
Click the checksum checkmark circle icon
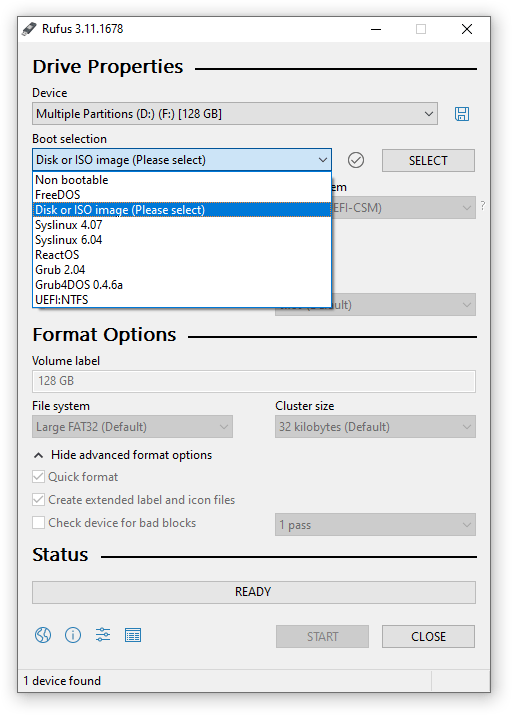(356, 160)
